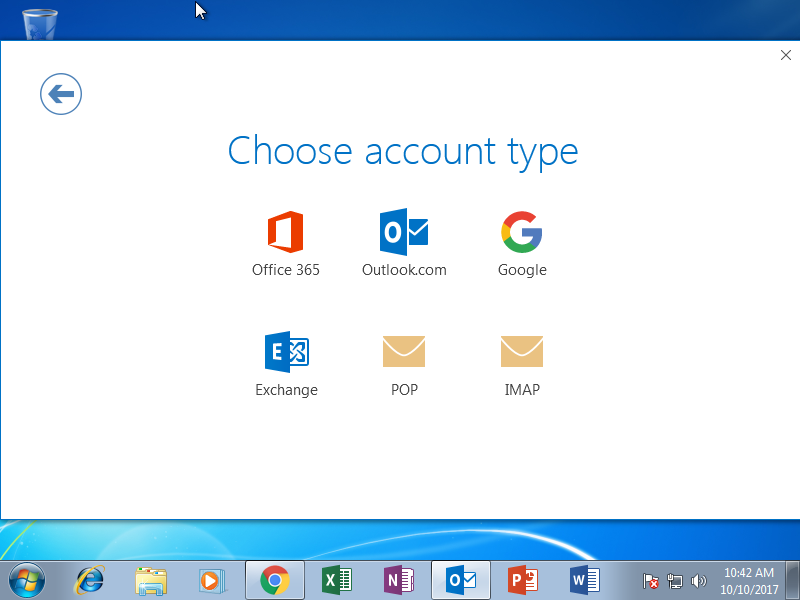This screenshot has height=600, width=800.
Task: Open Windows Media Player from taskbar
Action: (x=212, y=581)
